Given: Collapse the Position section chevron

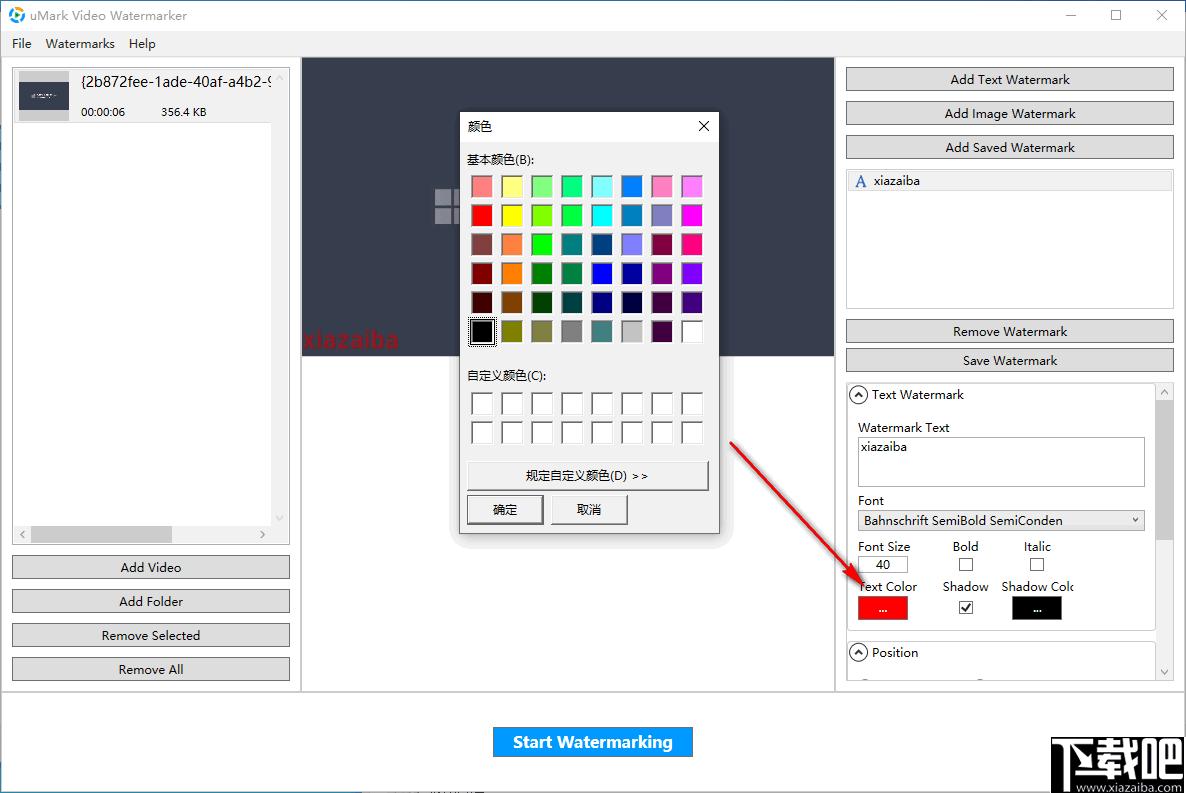Looking at the screenshot, I should point(858,652).
